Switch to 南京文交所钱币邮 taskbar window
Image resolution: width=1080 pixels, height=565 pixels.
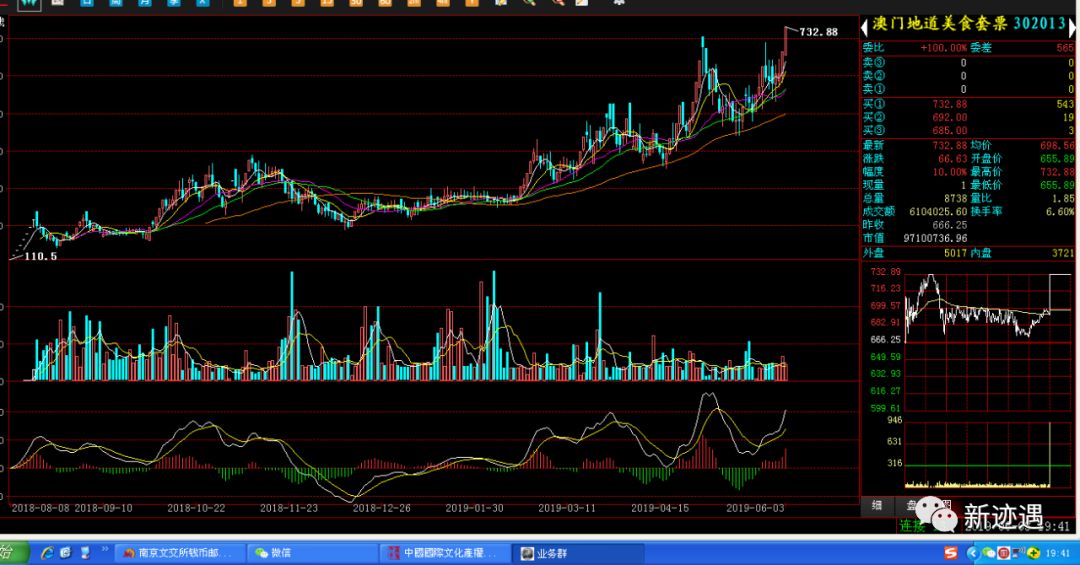tap(180, 553)
